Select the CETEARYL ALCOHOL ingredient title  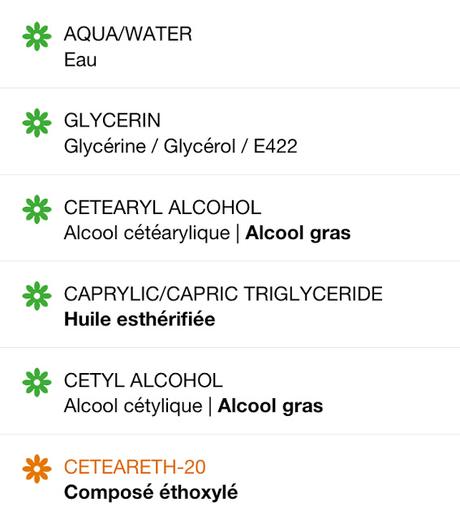coord(162,207)
